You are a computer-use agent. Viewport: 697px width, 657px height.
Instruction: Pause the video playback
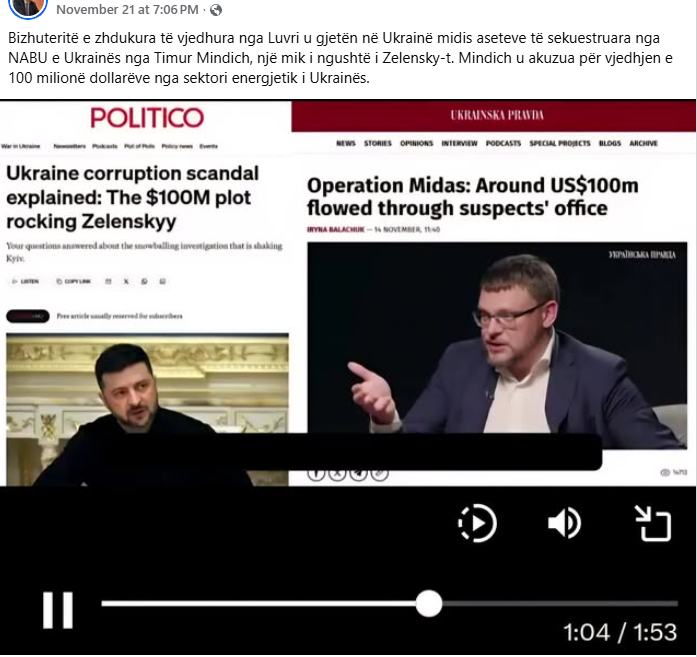click(58, 609)
